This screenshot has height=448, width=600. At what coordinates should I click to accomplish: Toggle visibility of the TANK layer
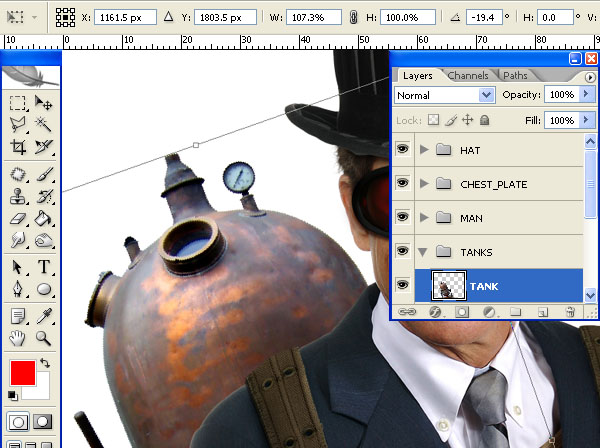coord(402,285)
